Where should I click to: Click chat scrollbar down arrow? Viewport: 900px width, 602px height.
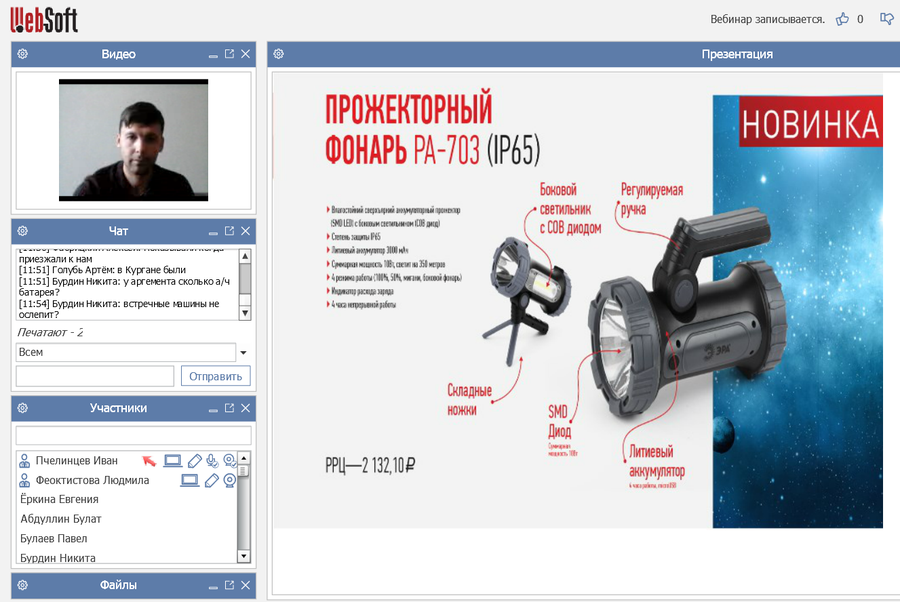(x=245, y=313)
